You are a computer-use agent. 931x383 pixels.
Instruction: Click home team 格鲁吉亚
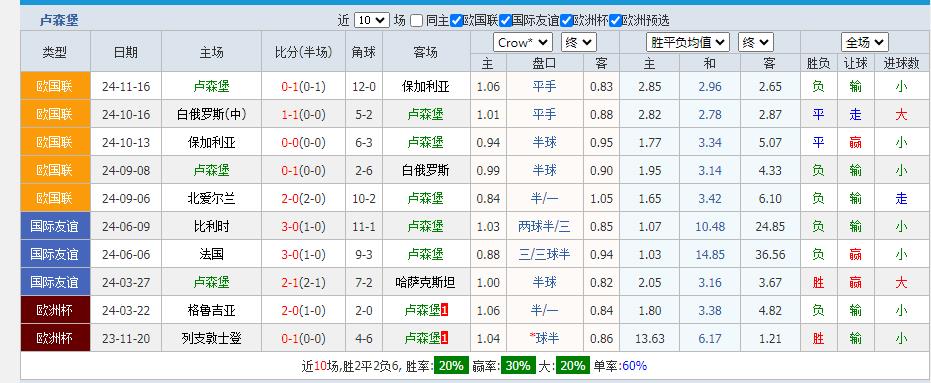point(211,311)
